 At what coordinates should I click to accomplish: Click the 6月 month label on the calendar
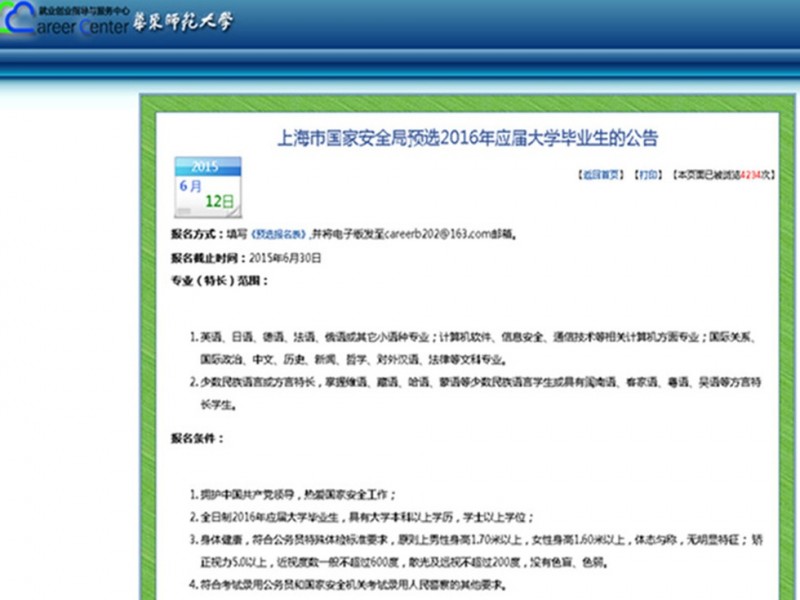tap(190, 184)
